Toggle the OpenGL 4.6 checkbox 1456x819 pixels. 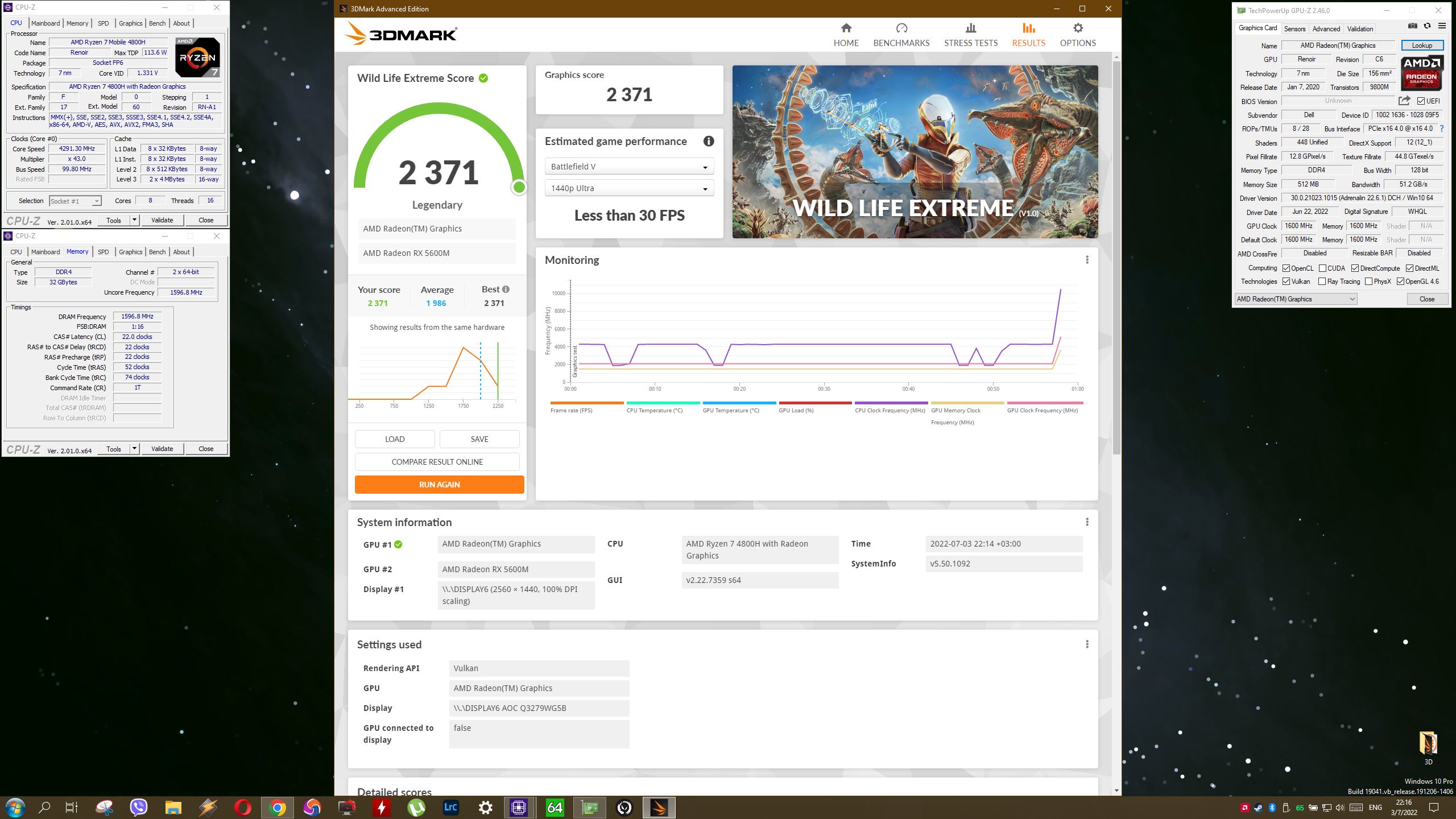(x=1400, y=282)
